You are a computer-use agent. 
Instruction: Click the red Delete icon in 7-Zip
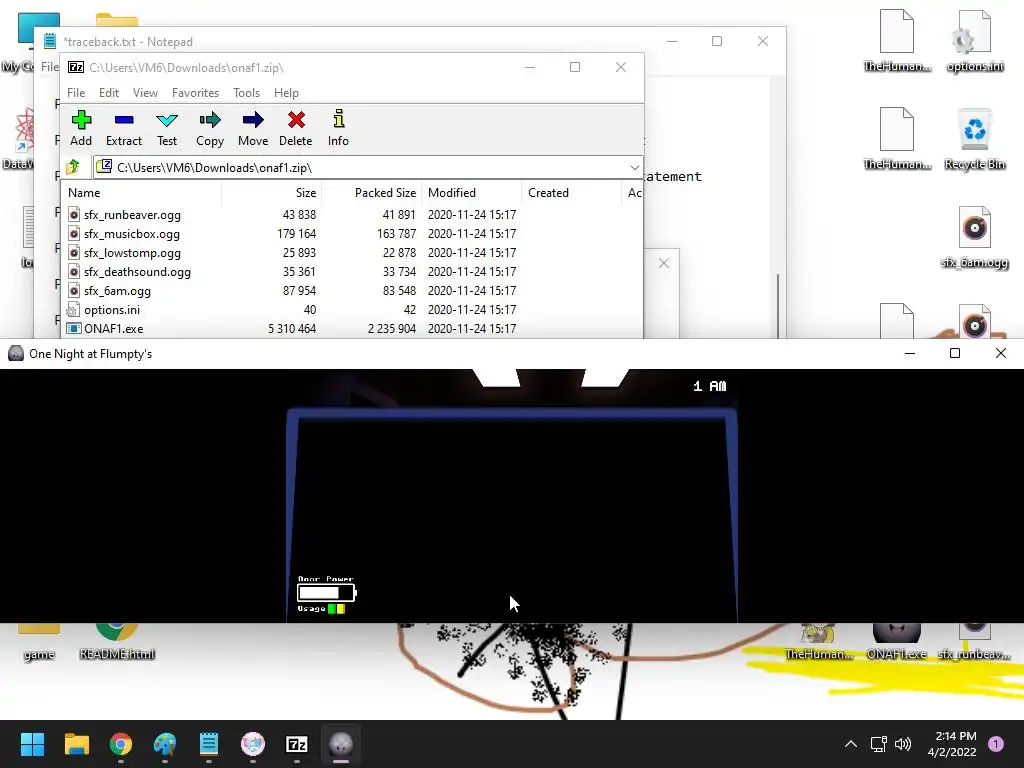pyautogui.click(x=296, y=128)
